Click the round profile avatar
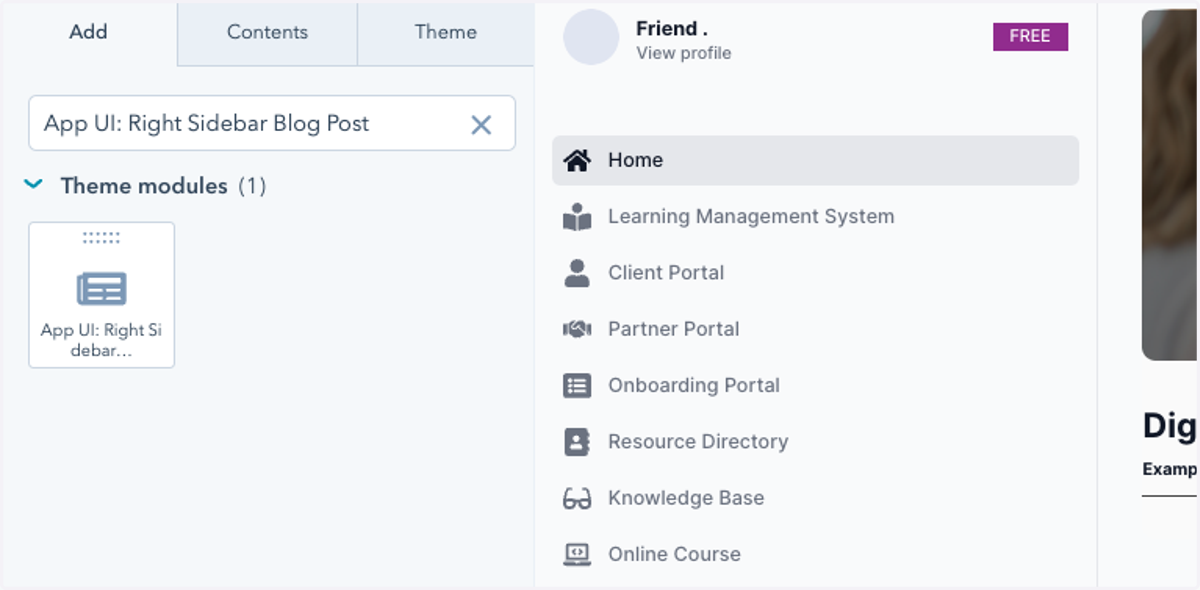Screen dimensions: 1200x590 click(591, 37)
